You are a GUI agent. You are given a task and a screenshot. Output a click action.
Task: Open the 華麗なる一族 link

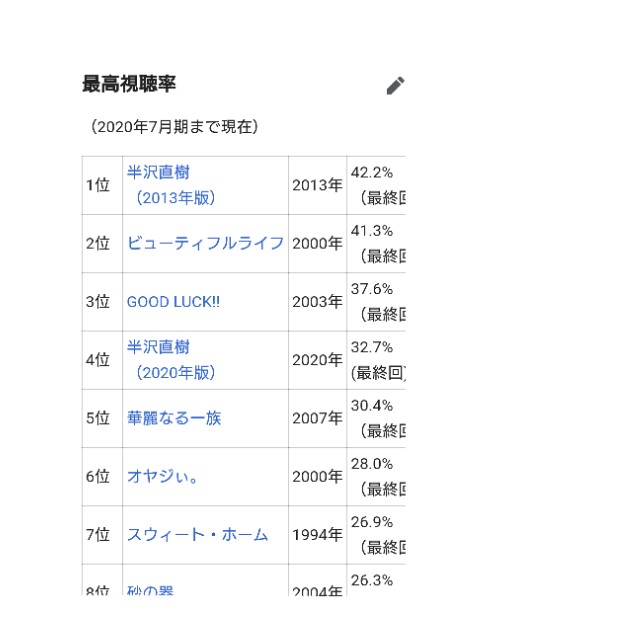tap(174, 418)
